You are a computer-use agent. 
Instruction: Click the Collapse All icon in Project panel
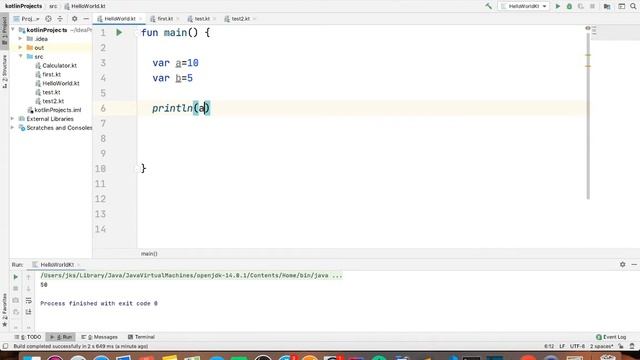(60, 19)
